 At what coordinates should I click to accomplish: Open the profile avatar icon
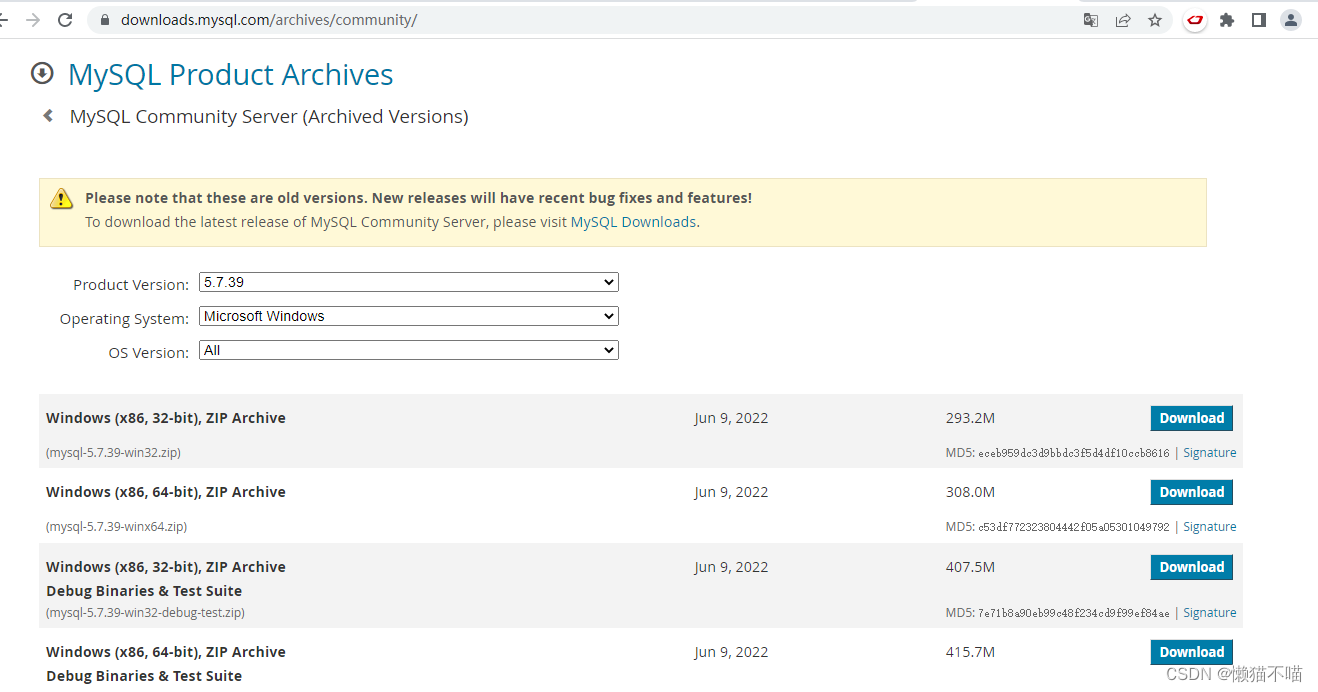pyautogui.click(x=1291, y=20)
